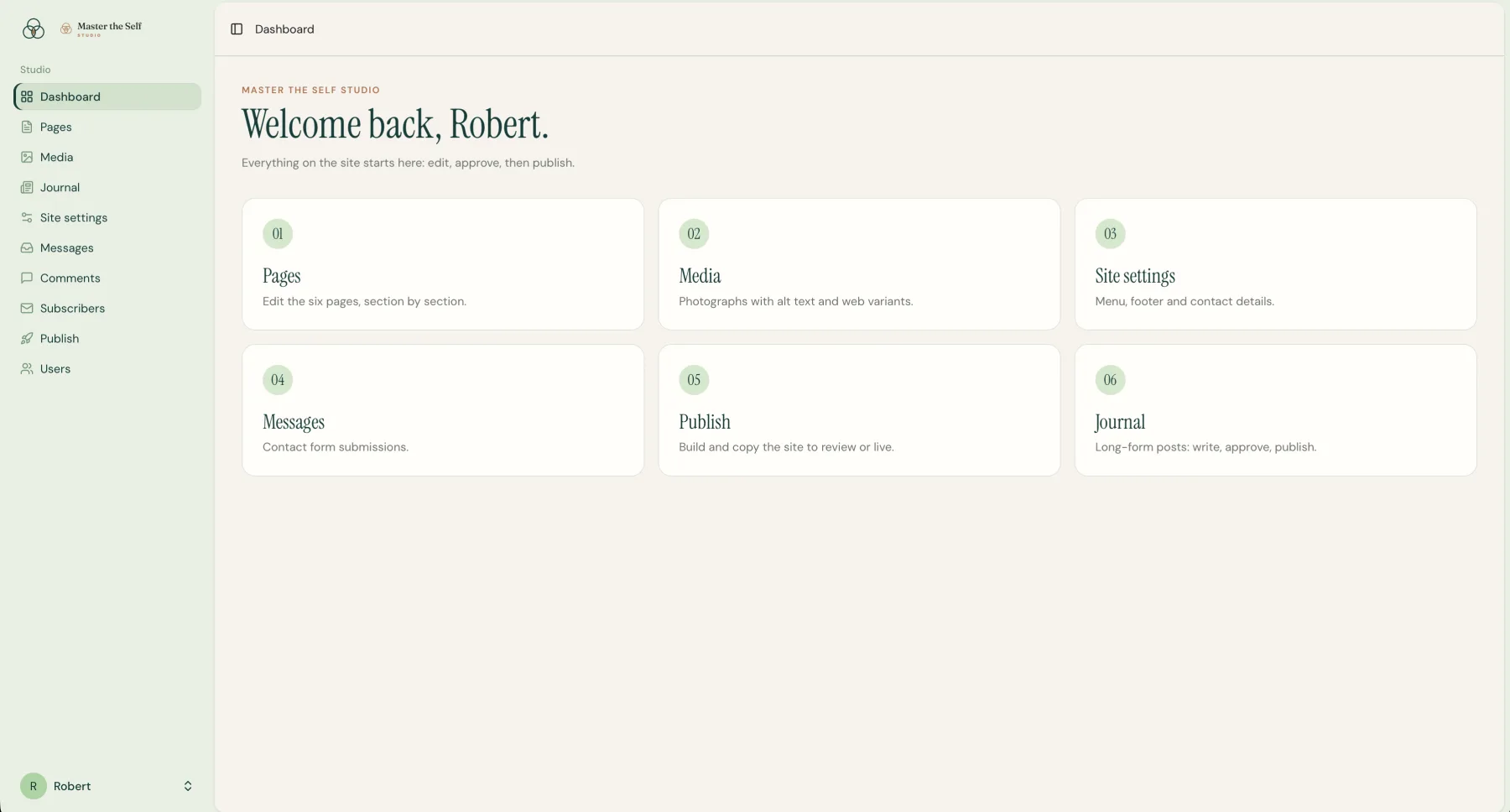The height and width of the screenshot is (812, 1510).
Task: Open Media in the sidebar menu
Action: coord(107,157)
